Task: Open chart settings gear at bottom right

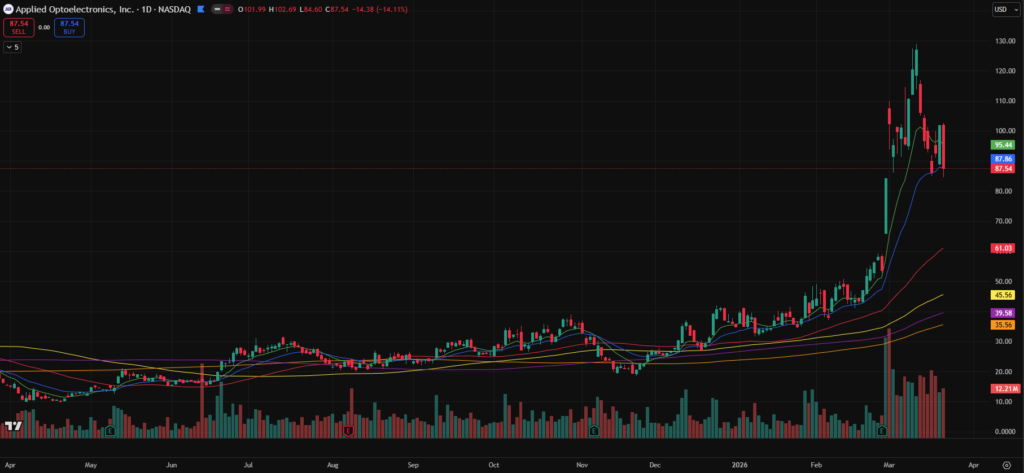Action: point(1005,465)
